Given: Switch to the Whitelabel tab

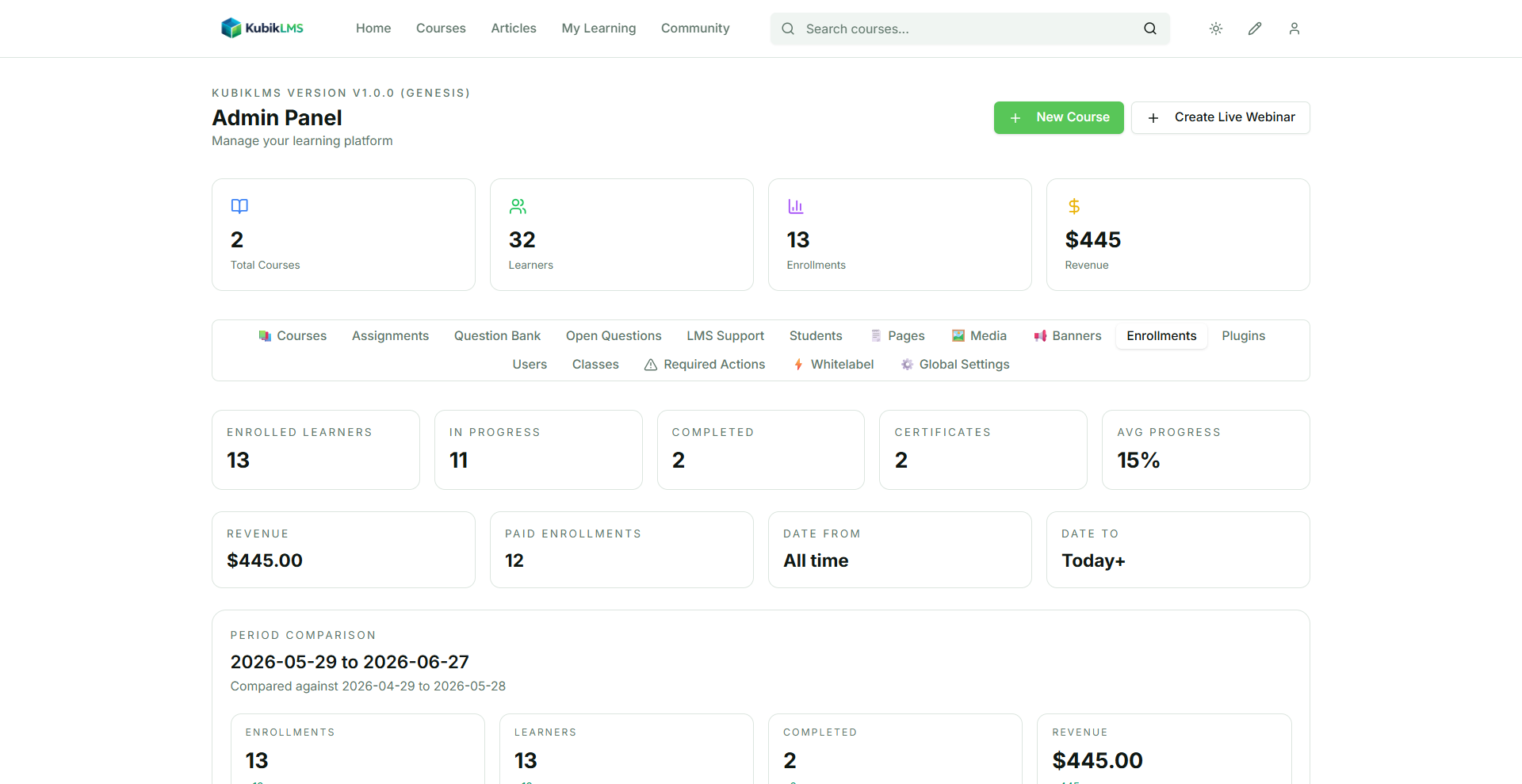Looking at the screenshot, I should (833, 365).
